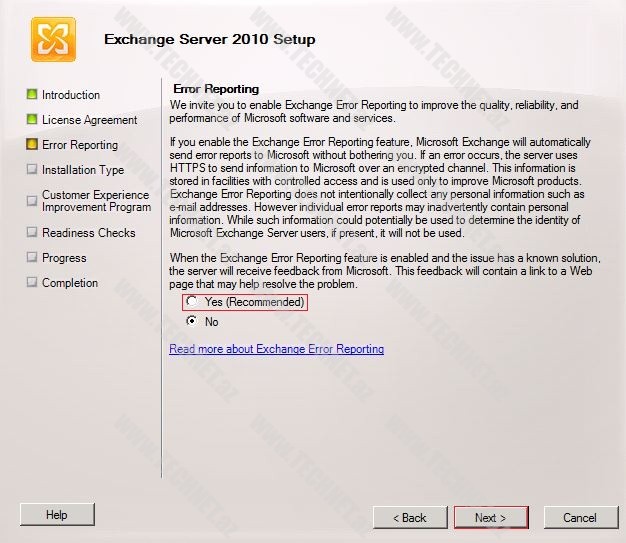The height and width of the screenshot is (543, 626).
Task: Open Help for the setup wizard
Action: [57, 515]
